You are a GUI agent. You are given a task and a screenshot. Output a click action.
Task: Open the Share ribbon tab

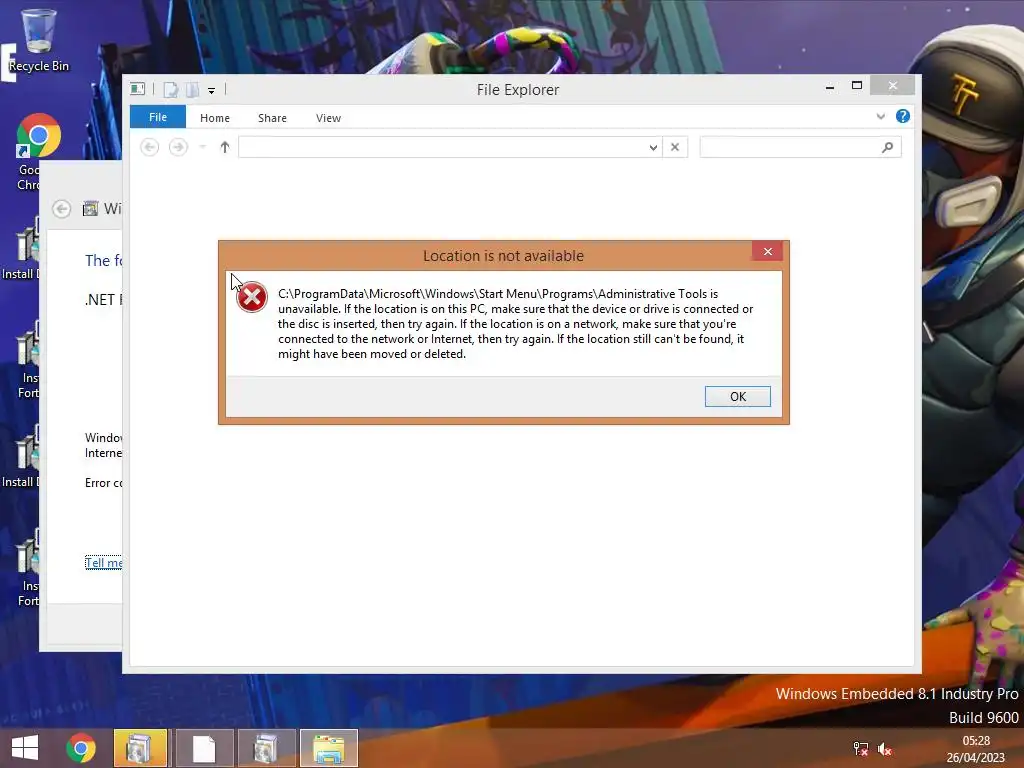(272, 118)
